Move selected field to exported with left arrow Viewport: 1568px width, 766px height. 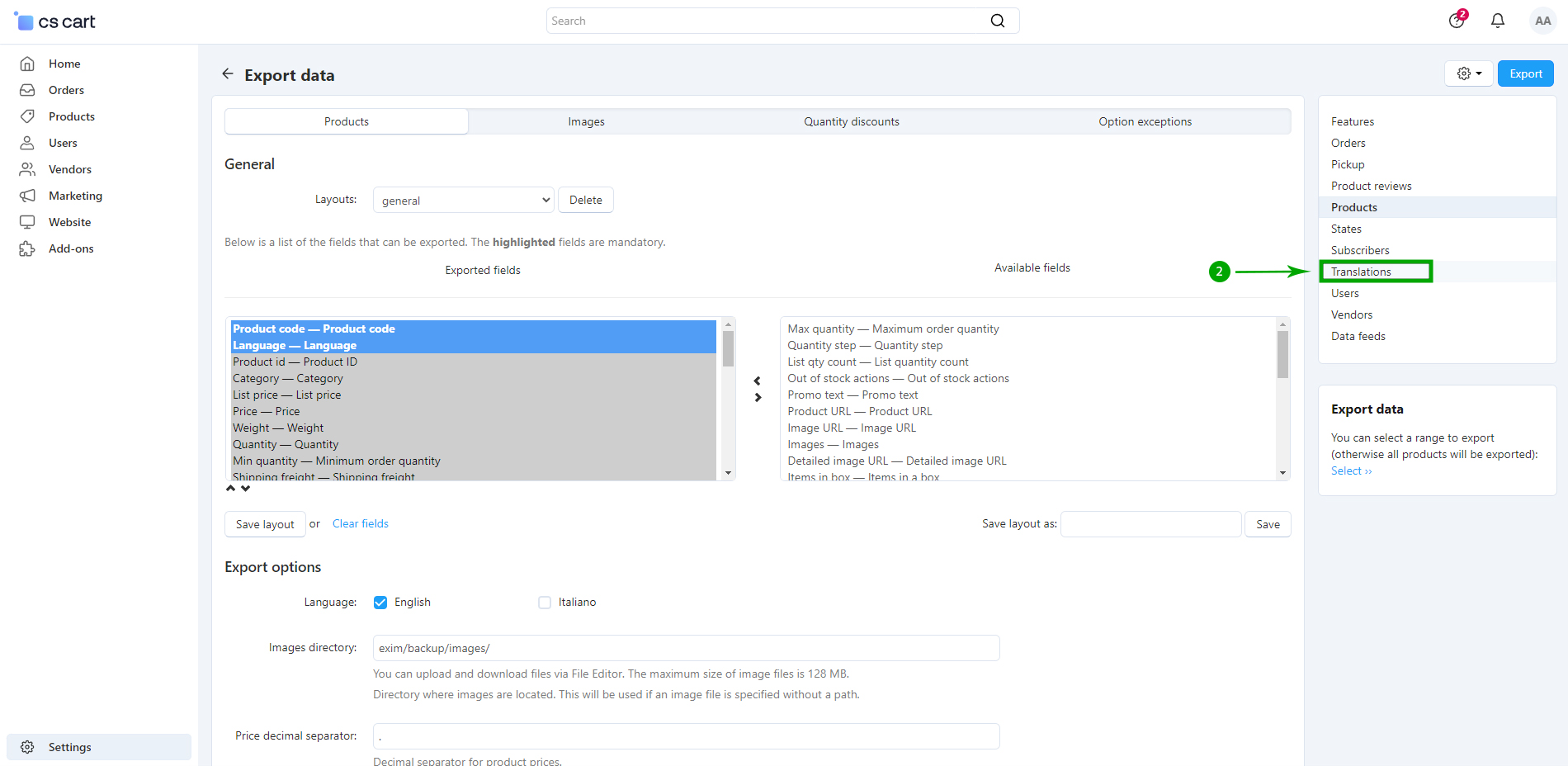757,381
